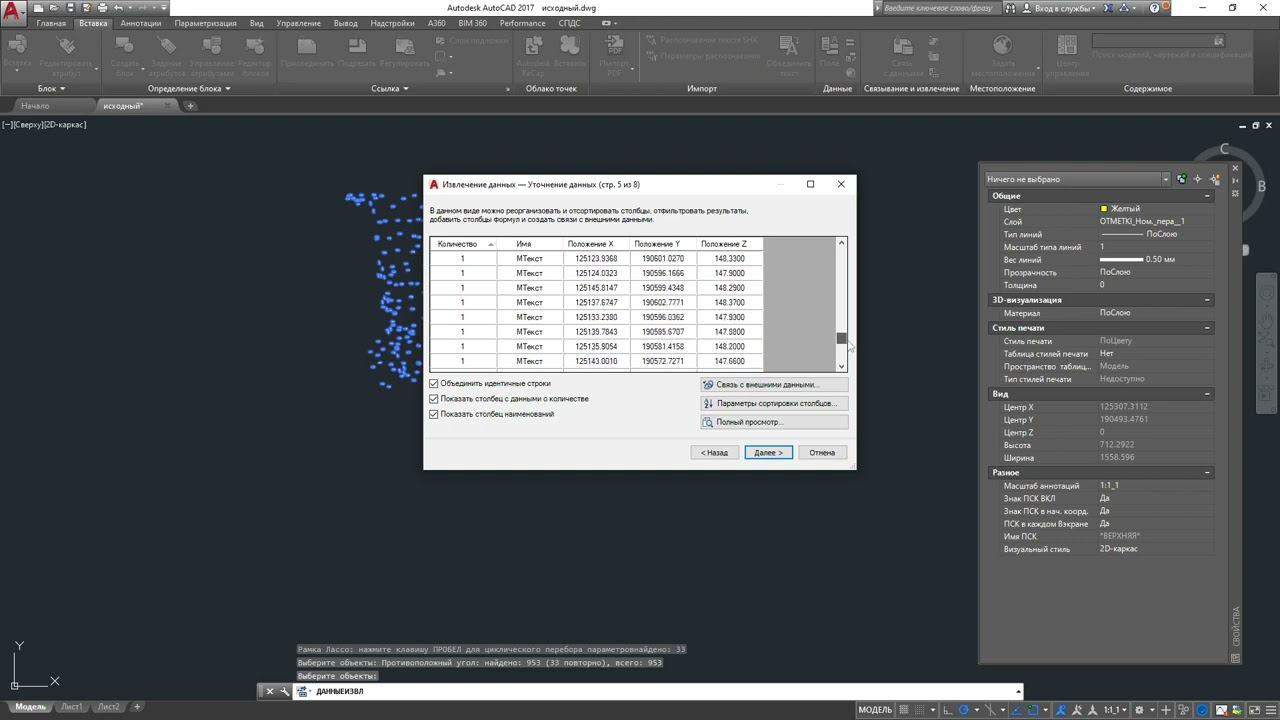Click the '< Назад' button in dialog
Screen dimensions: 1280x720
tap(714, 453)
